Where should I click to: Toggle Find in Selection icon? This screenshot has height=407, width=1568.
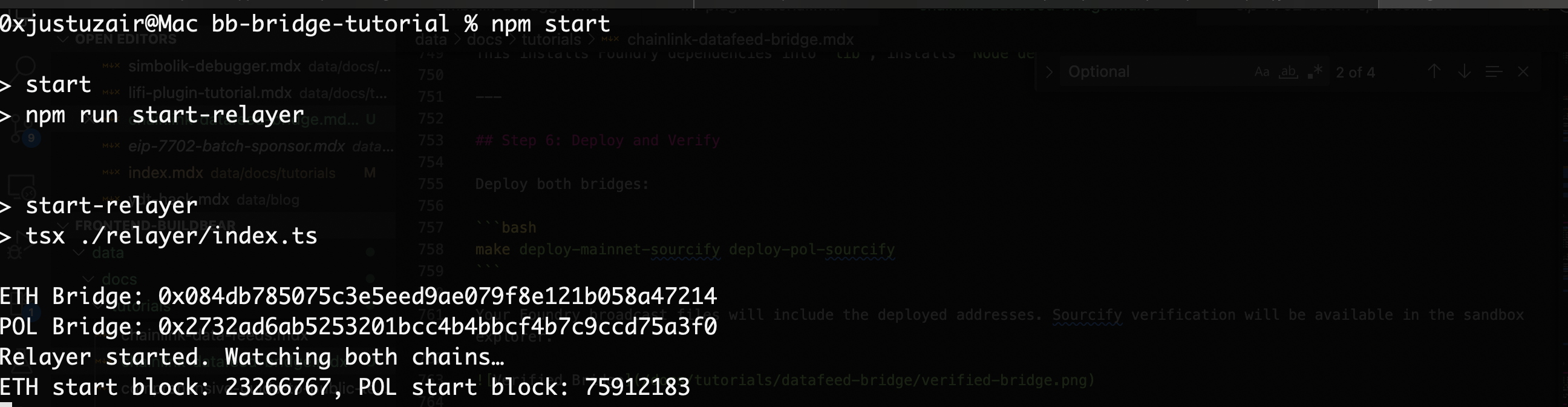coord(1494,72)
